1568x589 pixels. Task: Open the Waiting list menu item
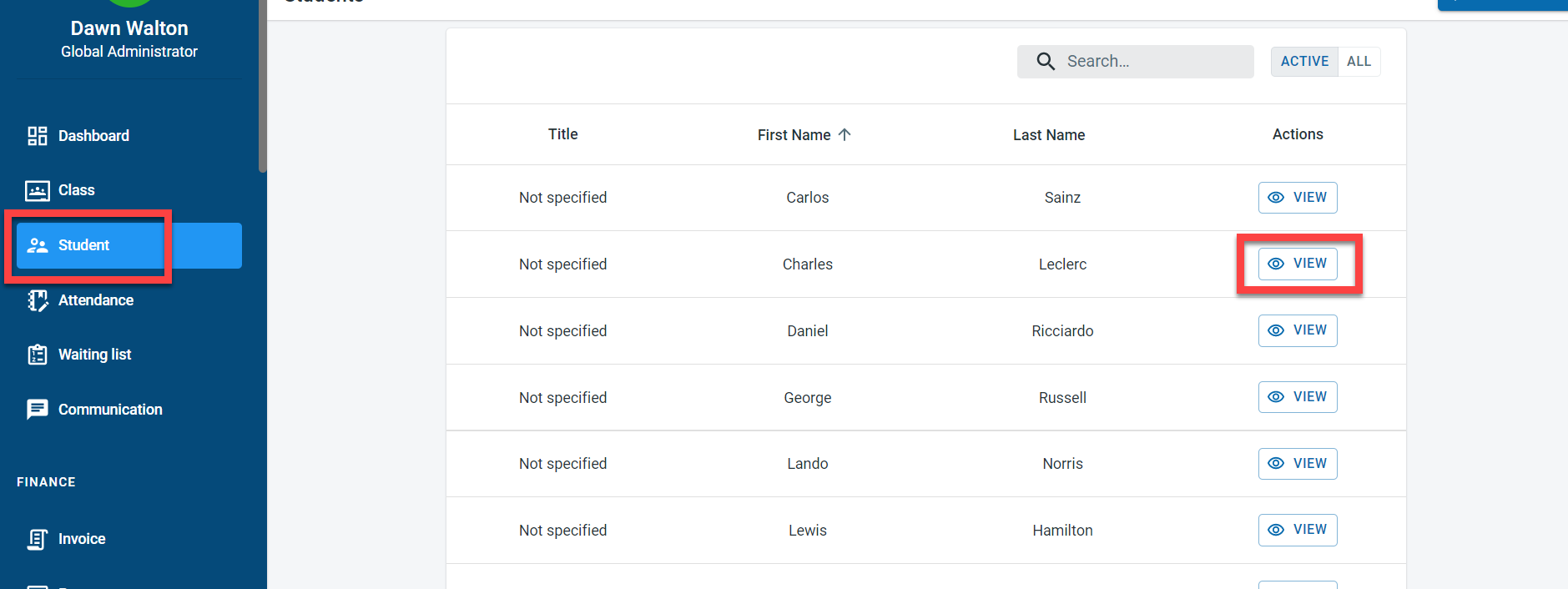pyautogui.click(x=94, y=355)
